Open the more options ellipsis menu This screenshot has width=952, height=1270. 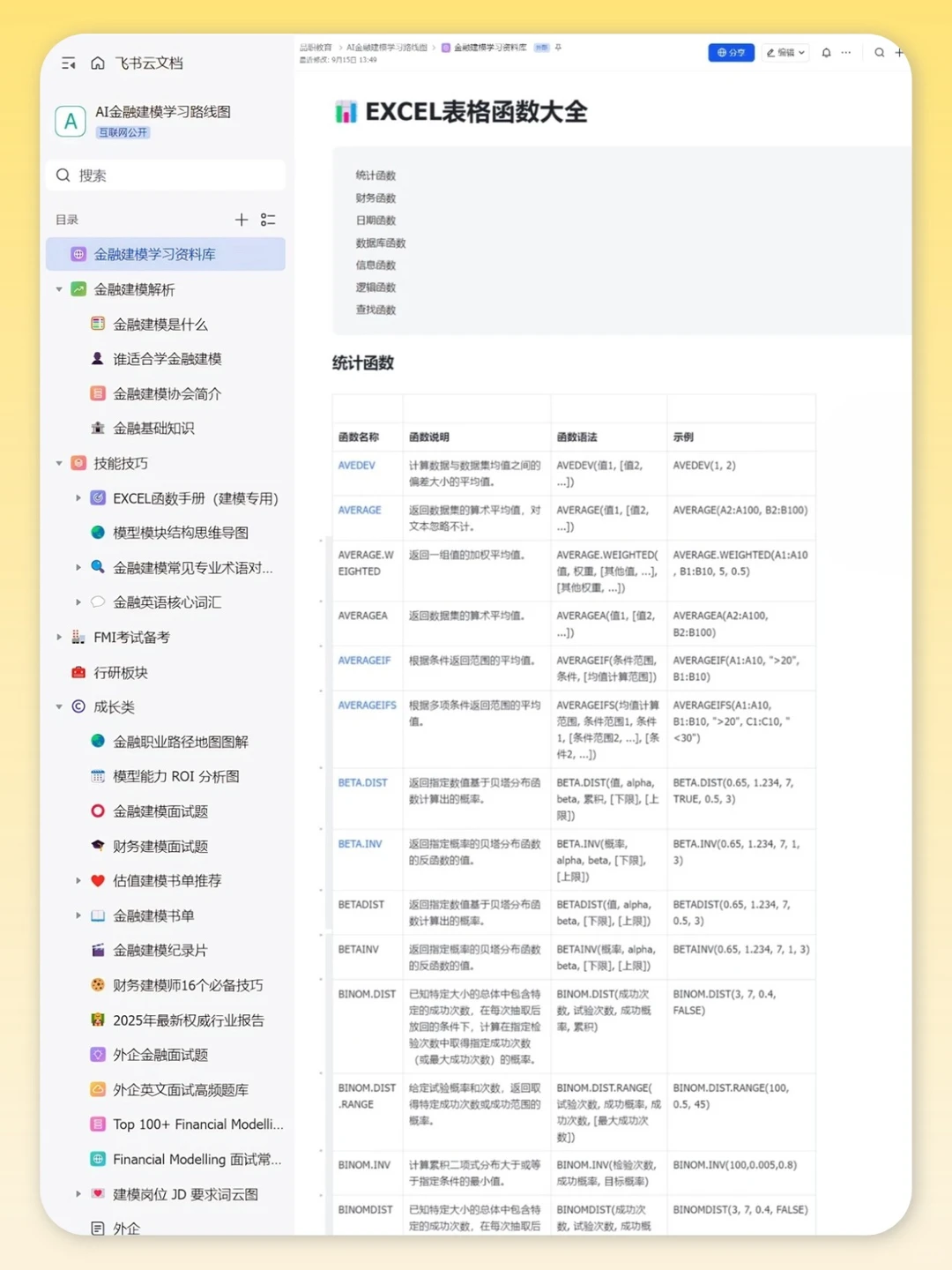[x=845, y=53]
